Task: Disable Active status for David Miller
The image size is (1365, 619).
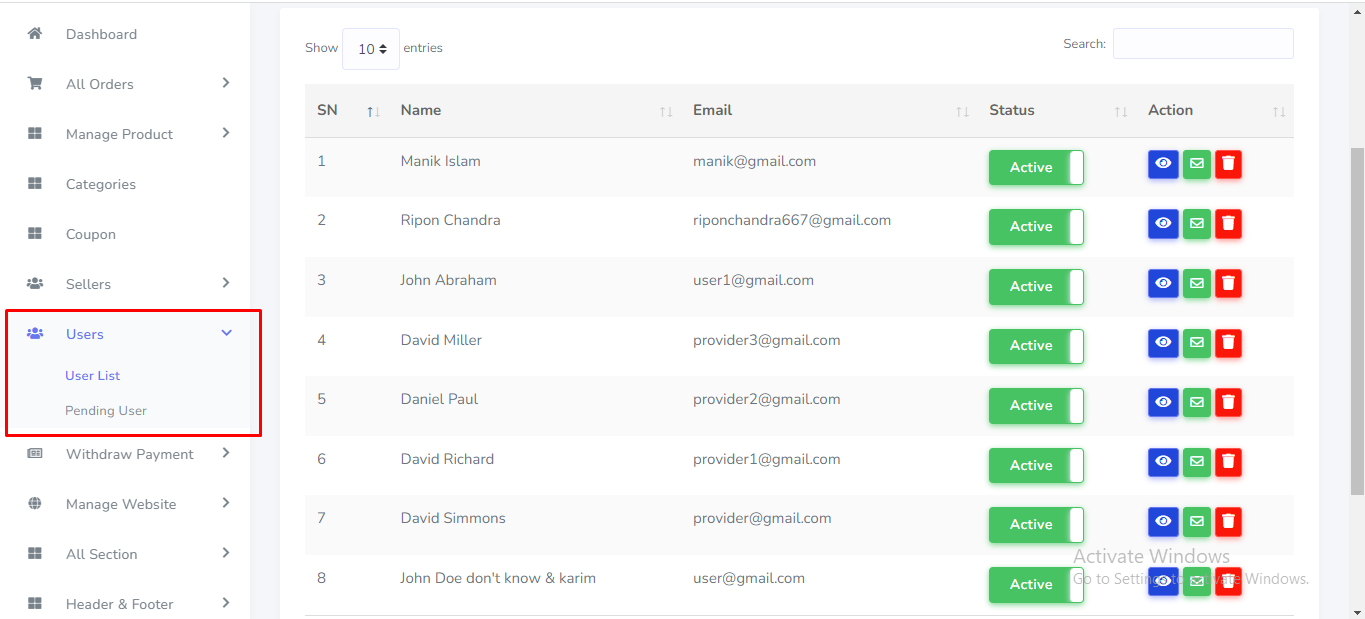Action: point(1035,346)
